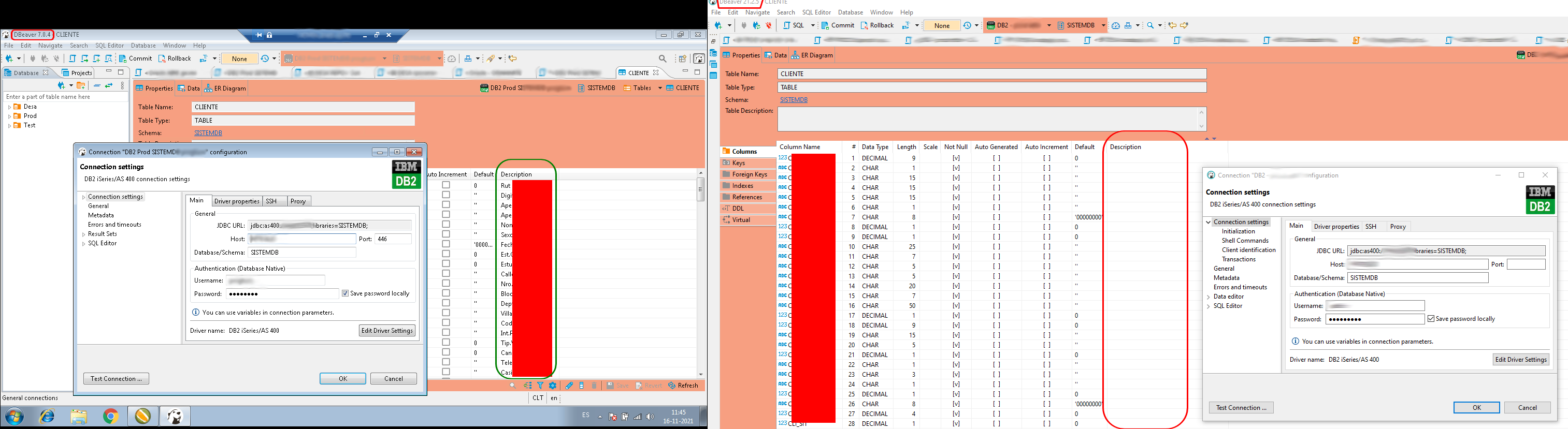
Task: Expand Data editor in DBeaver 21.2.5 connection dialog
Action: [1209, 297]
